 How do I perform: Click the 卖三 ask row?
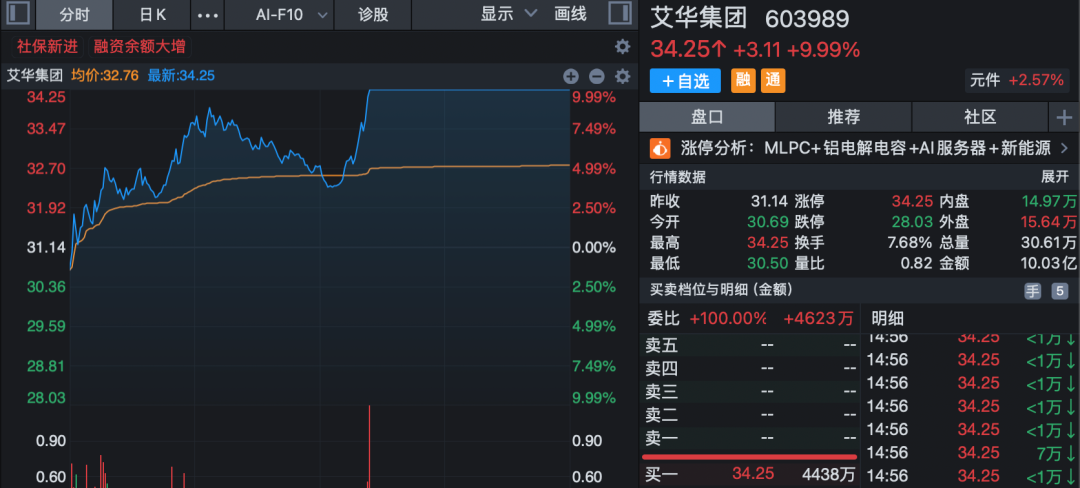[x=750, y=391]
